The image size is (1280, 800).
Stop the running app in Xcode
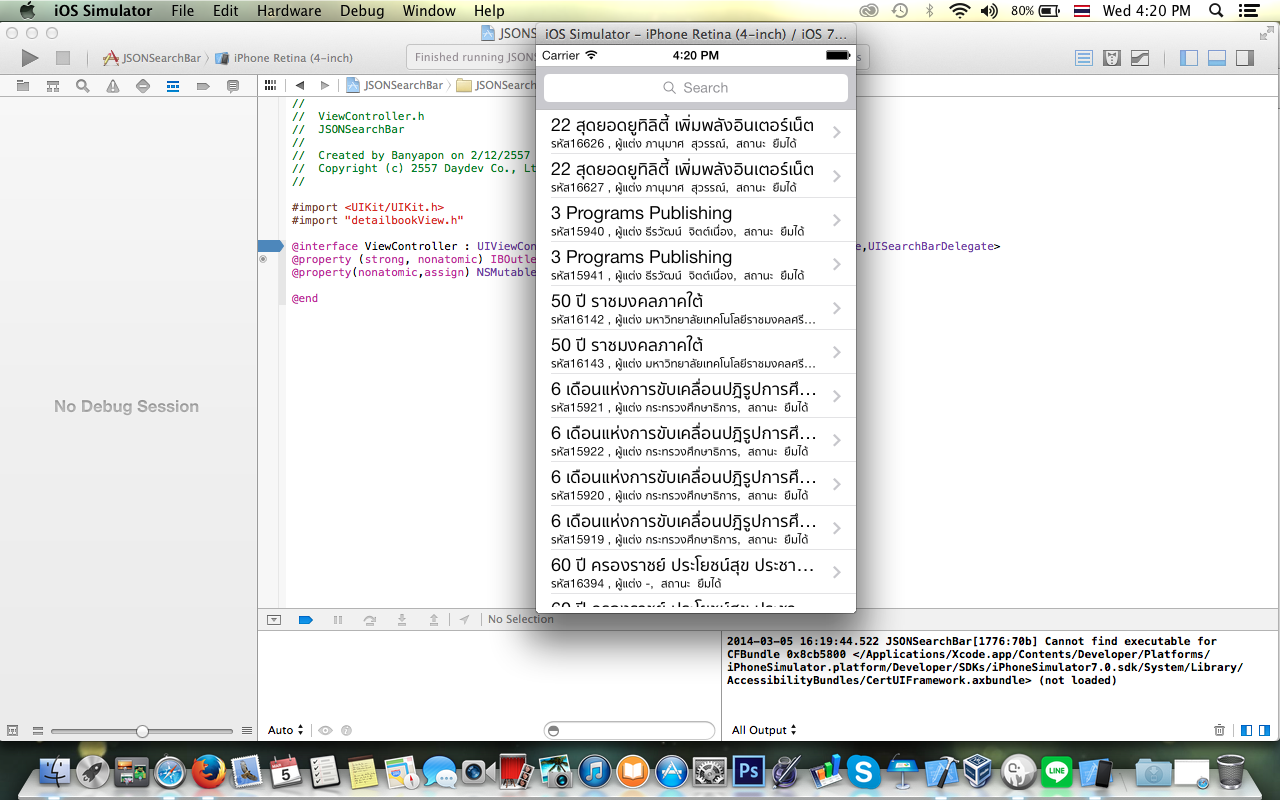point(62,58)
